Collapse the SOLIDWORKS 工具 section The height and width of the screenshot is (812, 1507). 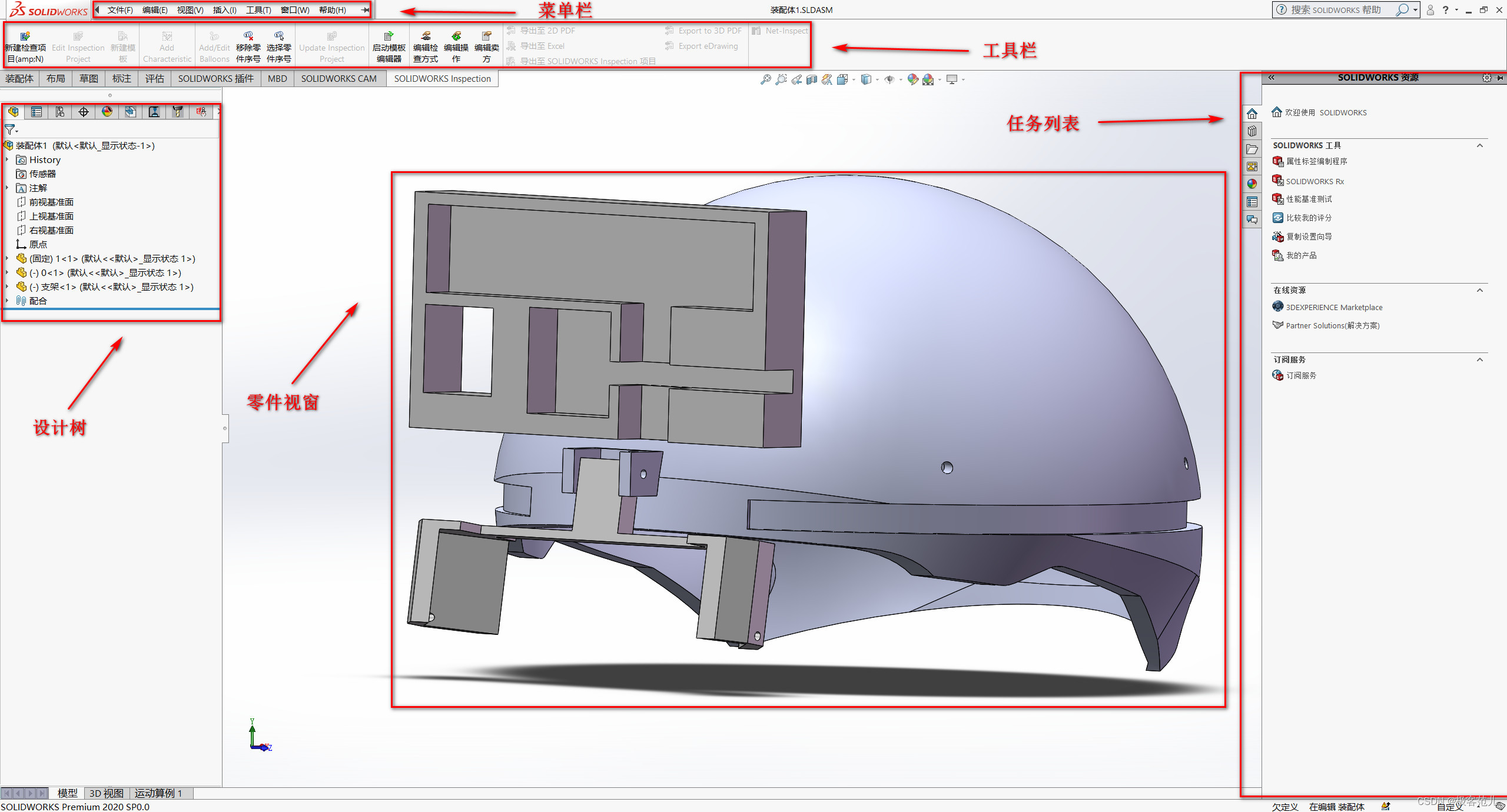click(x=1480, y=145)
